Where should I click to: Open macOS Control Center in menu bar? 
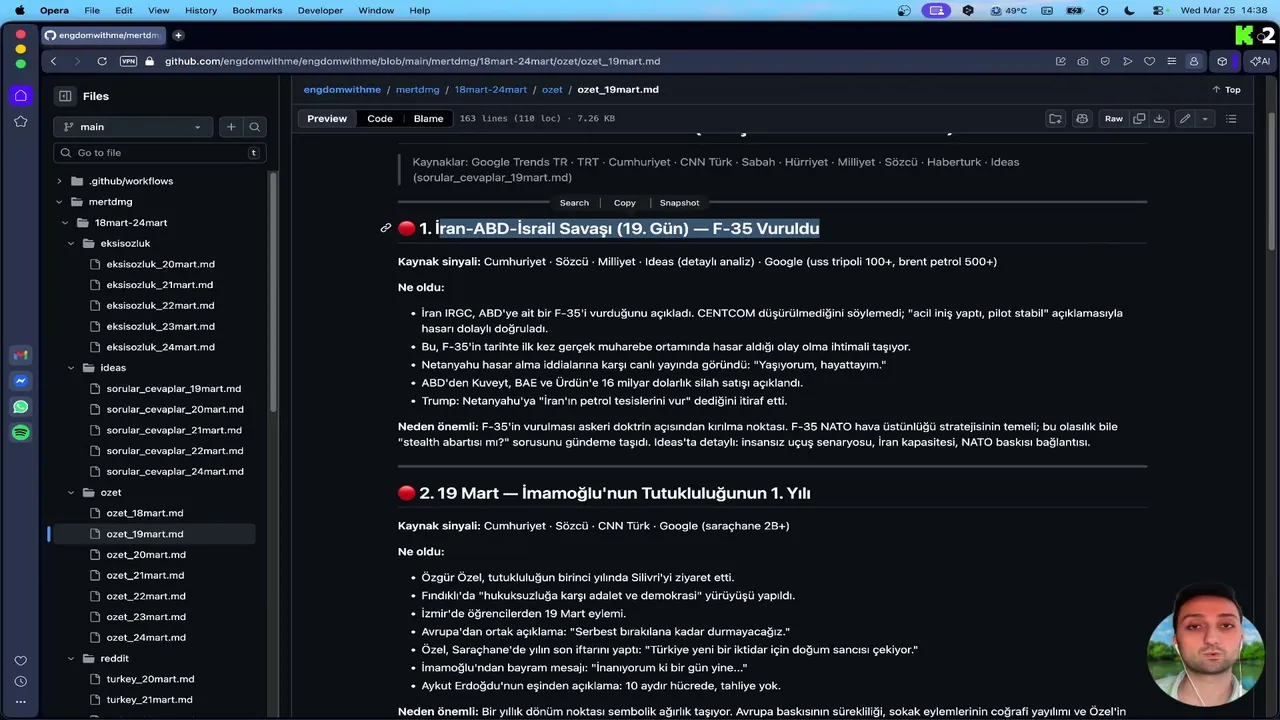[x=1157, y=10]
